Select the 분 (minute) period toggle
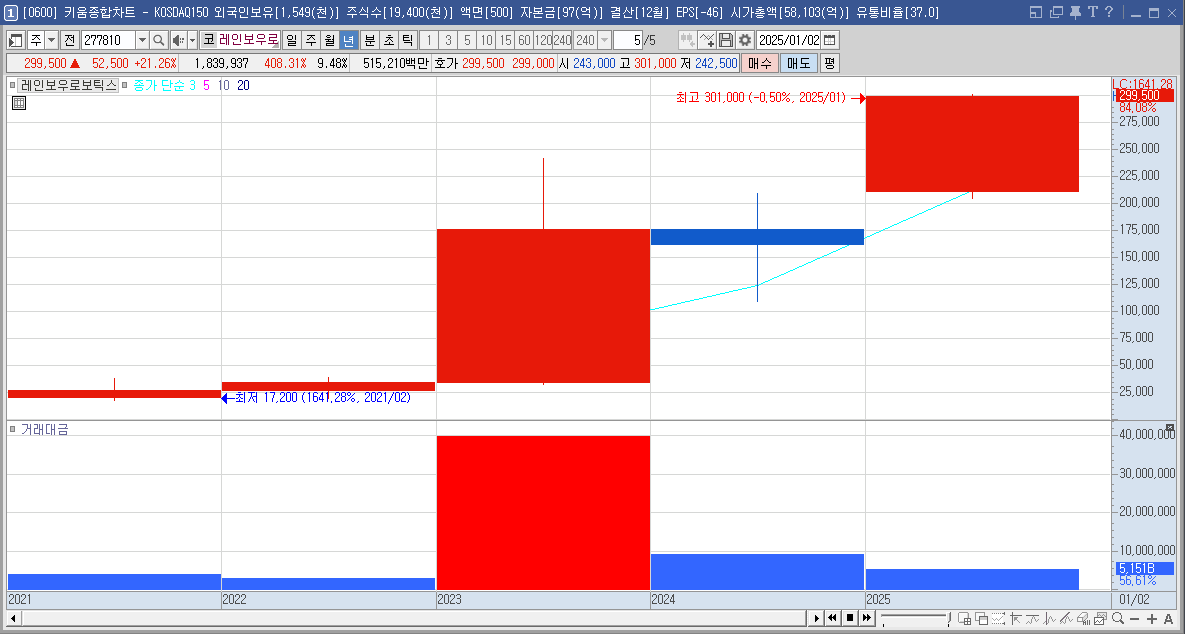The height and width of the screenshot is (634, 1185). [370, 40]
